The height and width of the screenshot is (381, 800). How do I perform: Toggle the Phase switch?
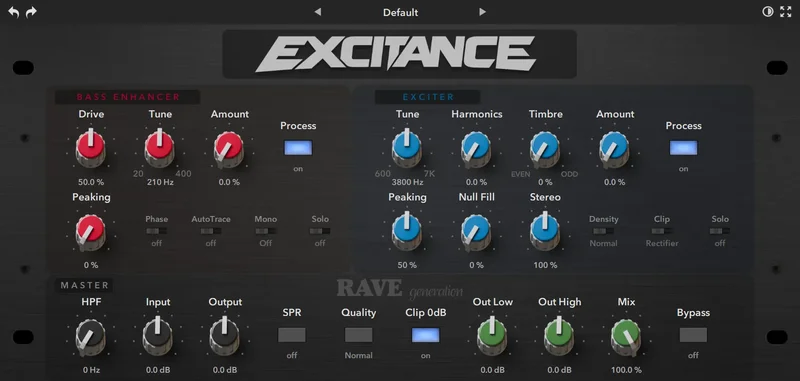pos(157,231)
